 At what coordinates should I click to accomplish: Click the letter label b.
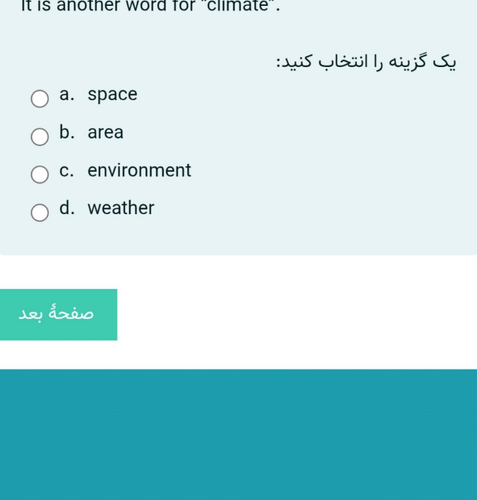[x=67, y=132]
